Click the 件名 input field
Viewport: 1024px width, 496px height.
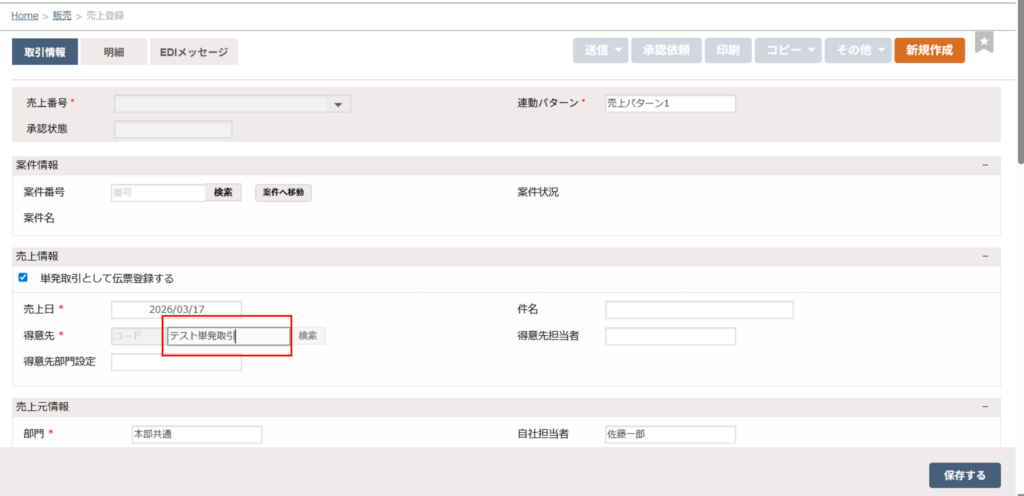[698, 310]
